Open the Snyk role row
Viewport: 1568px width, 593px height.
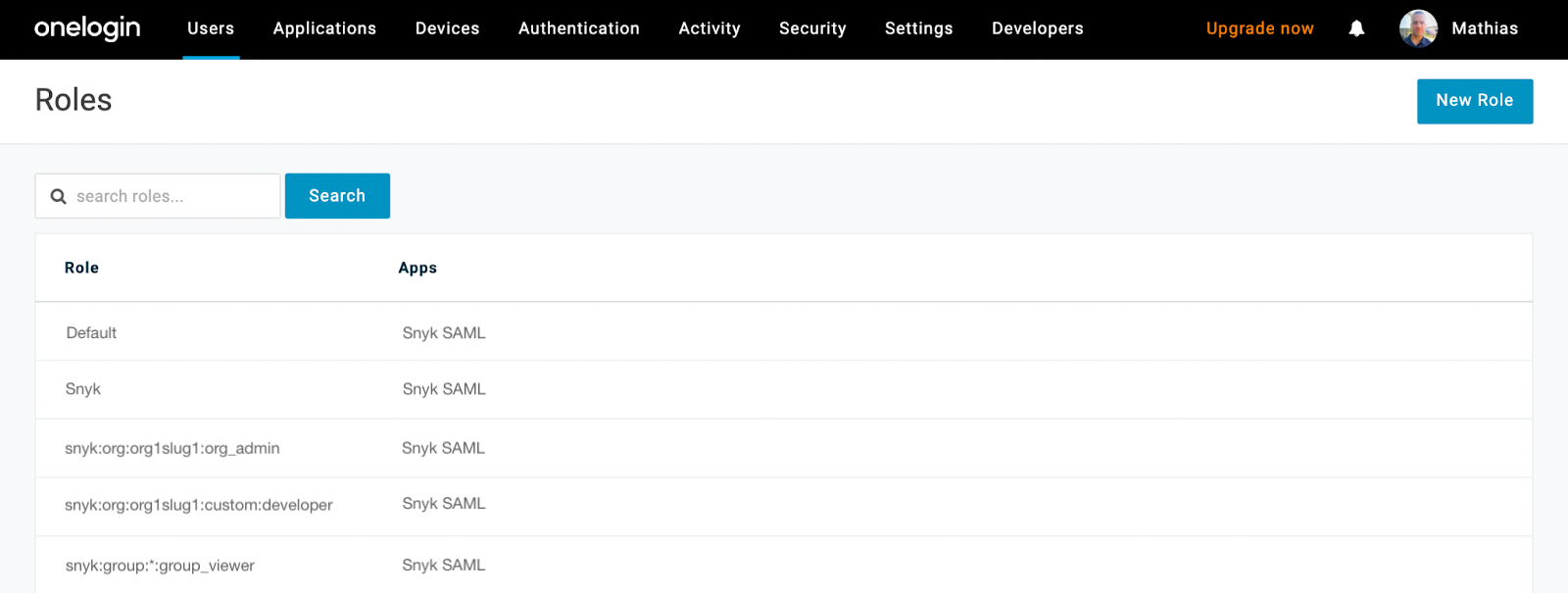[x=83, y=389]
